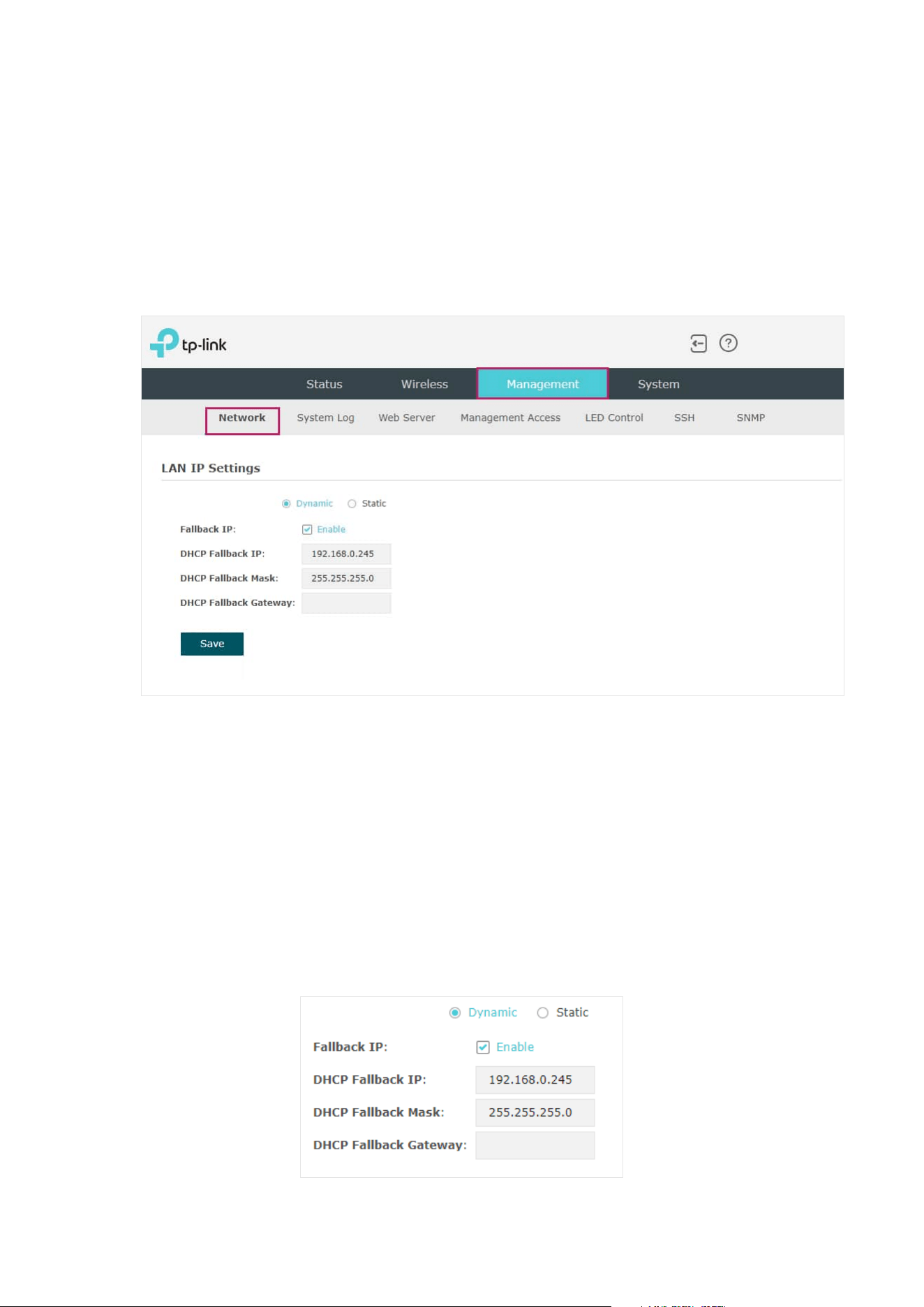The image size is (924, 1307).
Task: Open the help question mark icon
Action: point(728,343)
